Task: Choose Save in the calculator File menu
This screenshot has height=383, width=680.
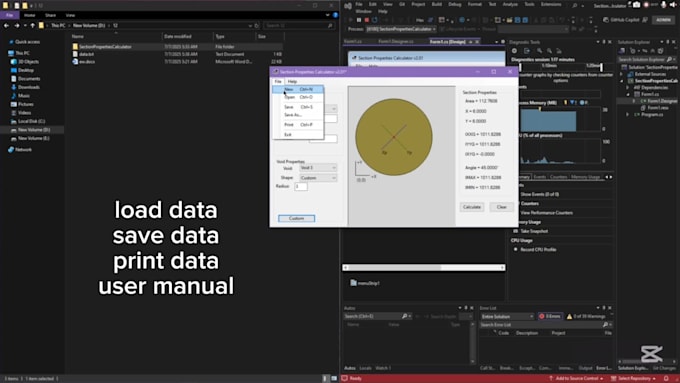Action: (298, 107)
